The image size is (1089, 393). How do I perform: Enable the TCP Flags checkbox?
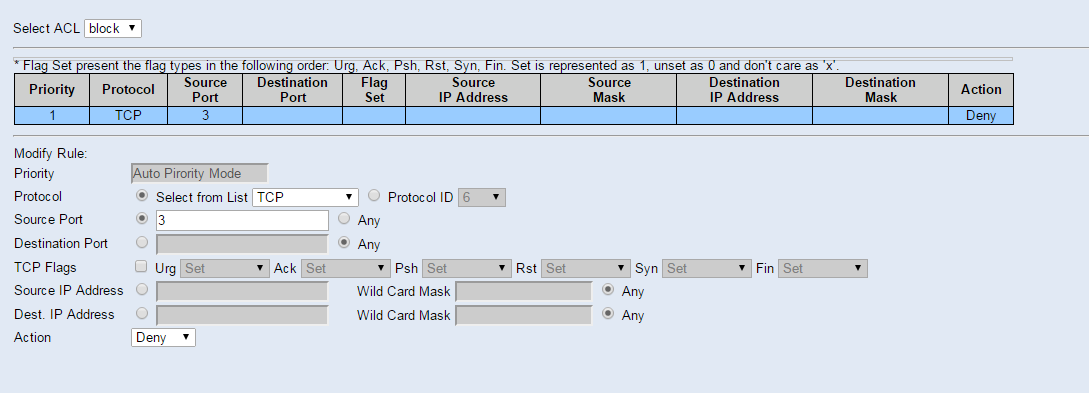tap(142, 266)
